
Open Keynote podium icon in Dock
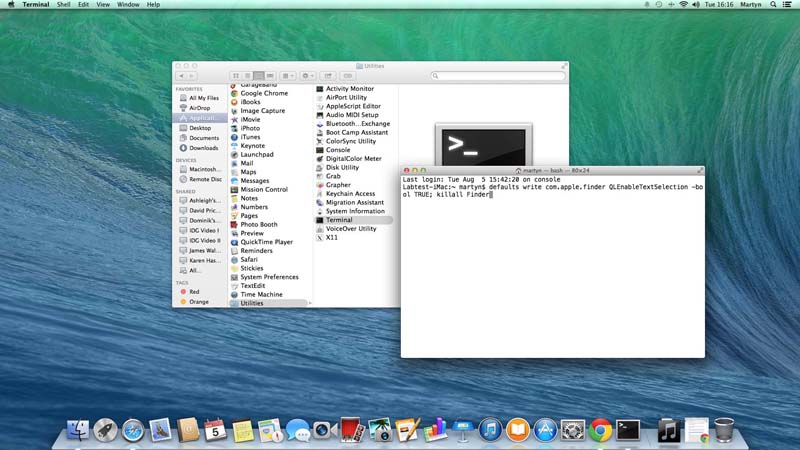(x=463, y=430)
